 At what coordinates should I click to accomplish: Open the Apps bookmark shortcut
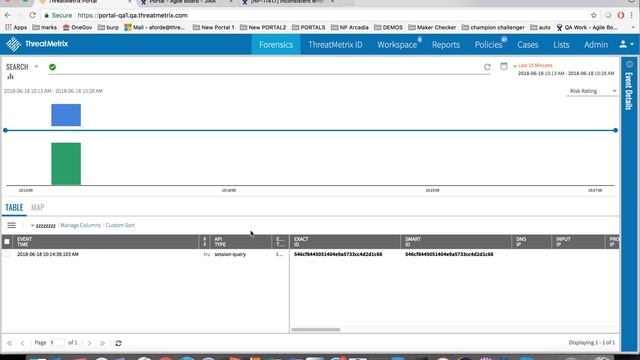[16, 27]
